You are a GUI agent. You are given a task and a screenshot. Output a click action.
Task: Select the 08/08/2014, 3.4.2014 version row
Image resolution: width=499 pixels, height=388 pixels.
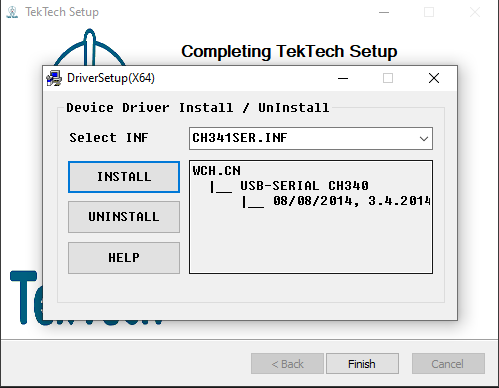pyautogui.click(x=352, y=201)
